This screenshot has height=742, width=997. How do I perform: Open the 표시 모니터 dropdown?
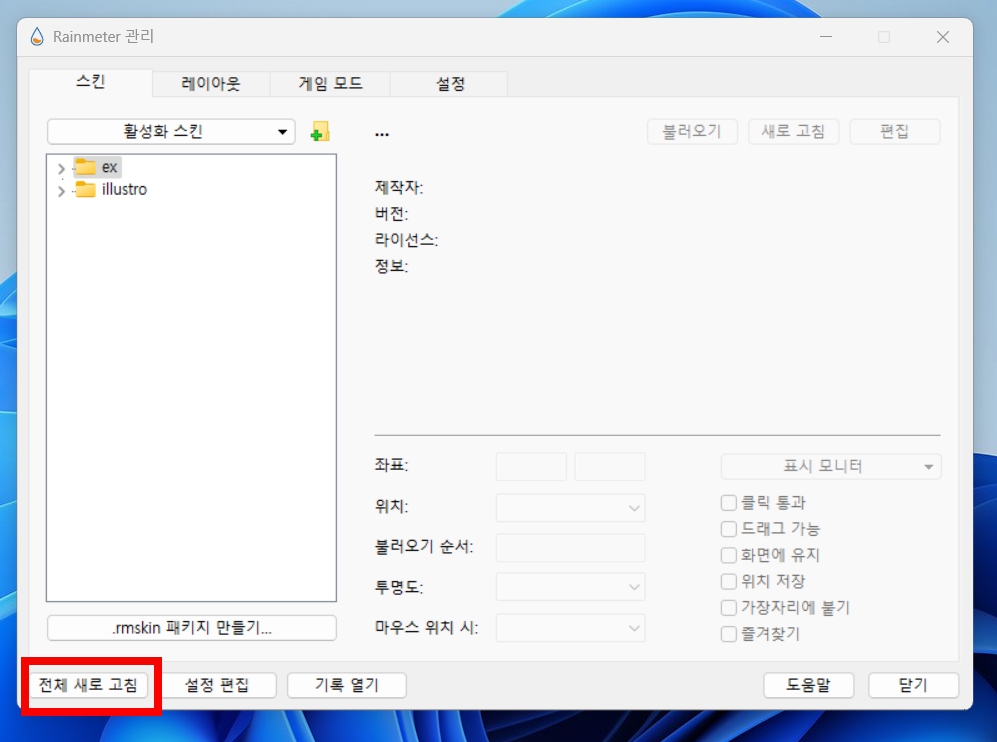click(x=830, y=467)
